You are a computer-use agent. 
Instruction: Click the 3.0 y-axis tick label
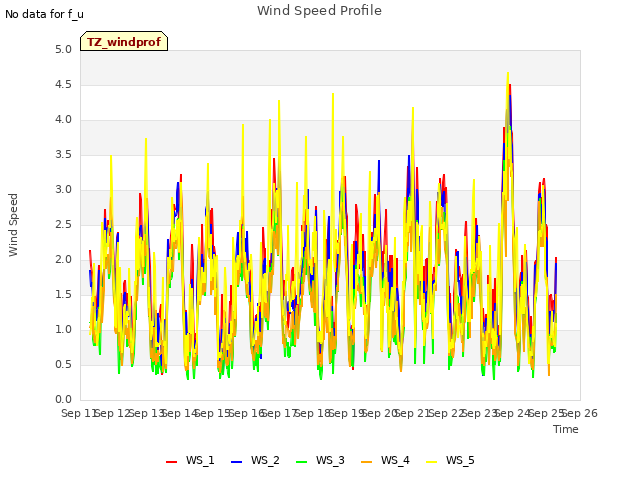click(x=63, y=189)
